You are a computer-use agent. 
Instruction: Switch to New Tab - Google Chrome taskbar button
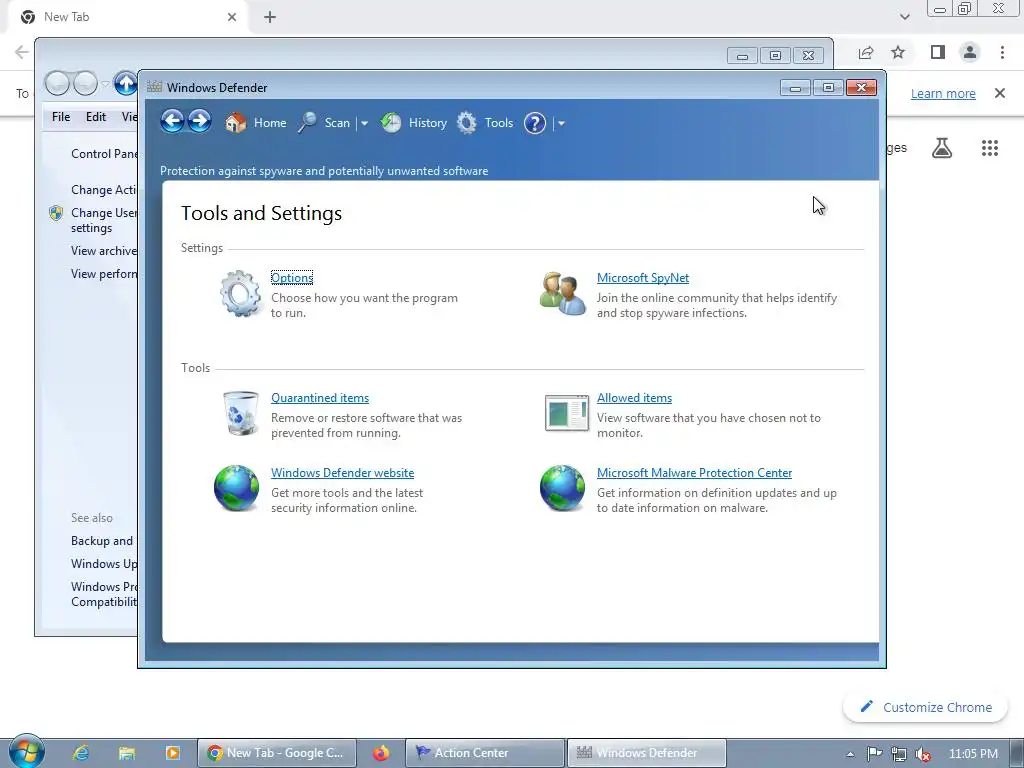pyautogui.click(x=278, y=753)
